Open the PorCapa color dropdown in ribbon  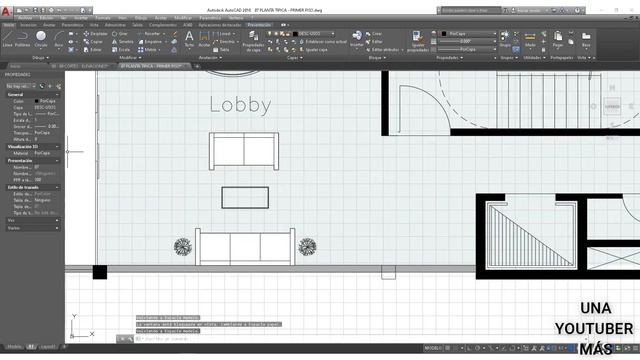tap(495, 34)
